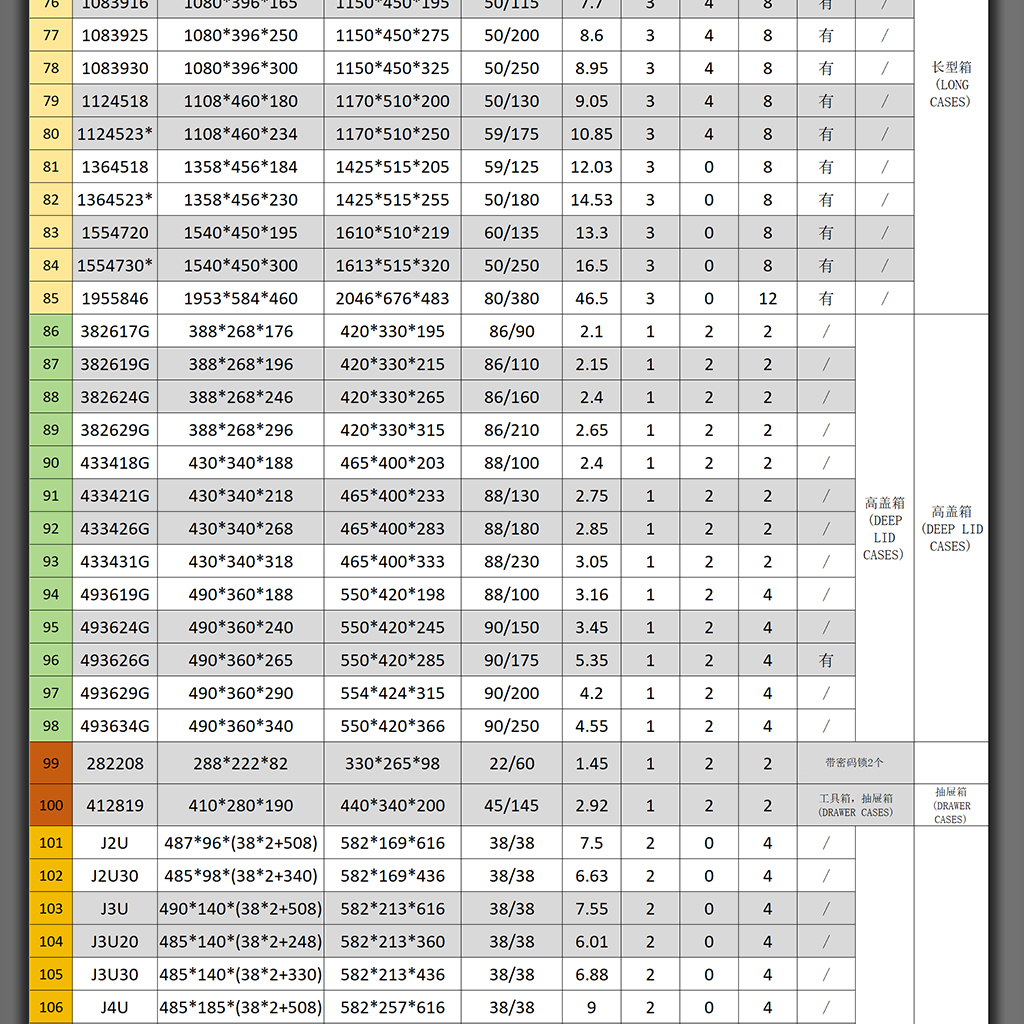This screenshot has height=1024, width=1024.
Task: Click outer size 465*400*283
Action: tap(392, 528)
